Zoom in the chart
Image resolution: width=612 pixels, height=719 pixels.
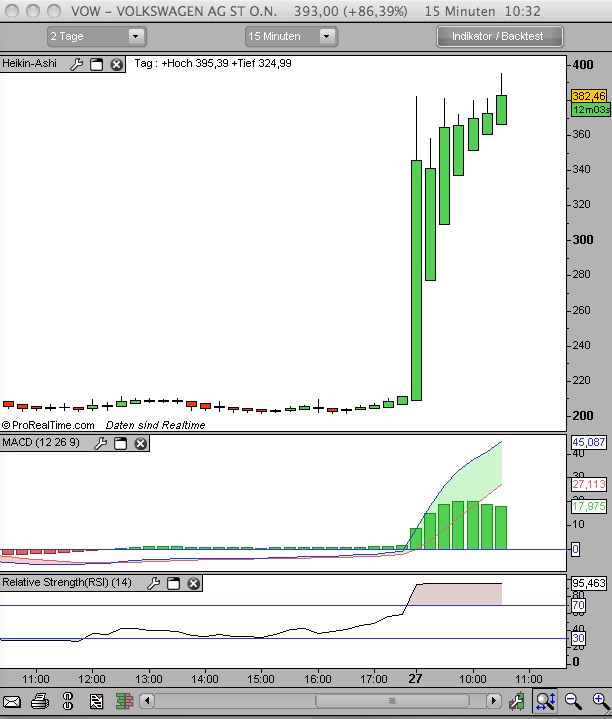click(x=601, y=701)
